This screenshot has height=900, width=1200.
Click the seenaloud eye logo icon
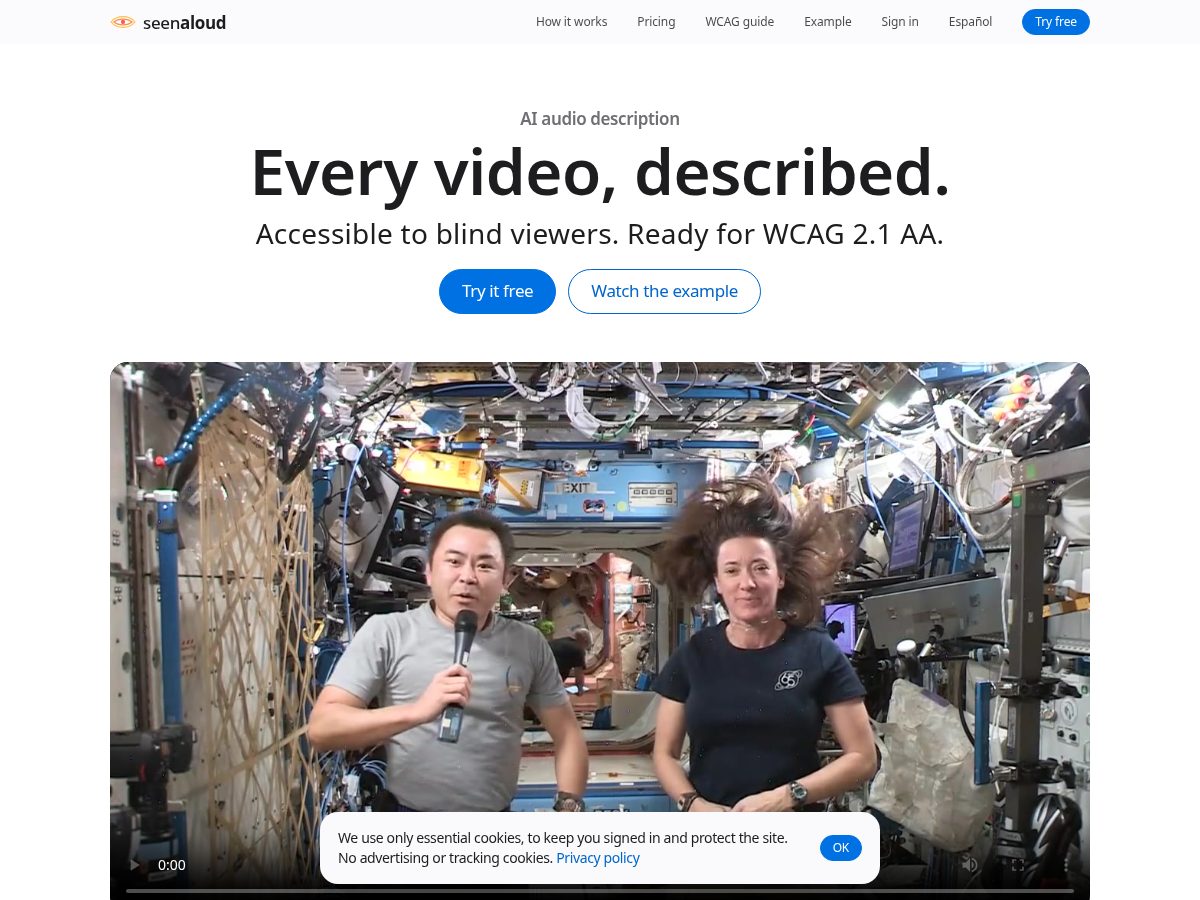pos(122,22)
